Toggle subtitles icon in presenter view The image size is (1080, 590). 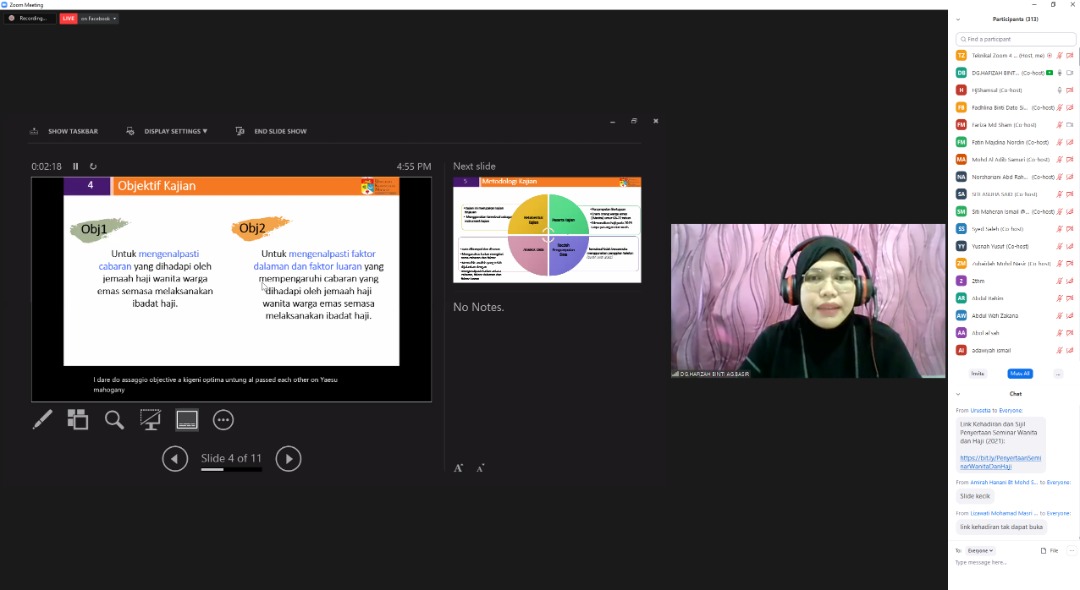click(x=187, y=420)
